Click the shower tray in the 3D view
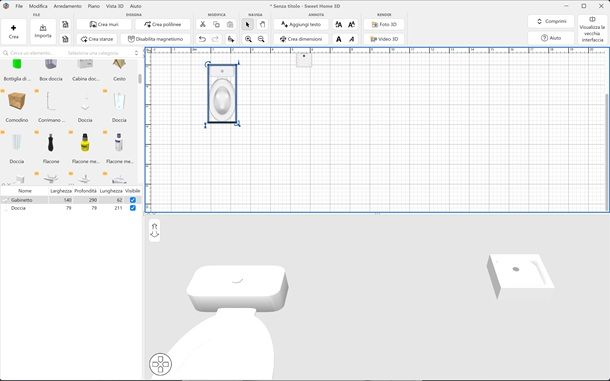Image resolution: width=610 pixels, height=381 pixels. tap(520, 276)
